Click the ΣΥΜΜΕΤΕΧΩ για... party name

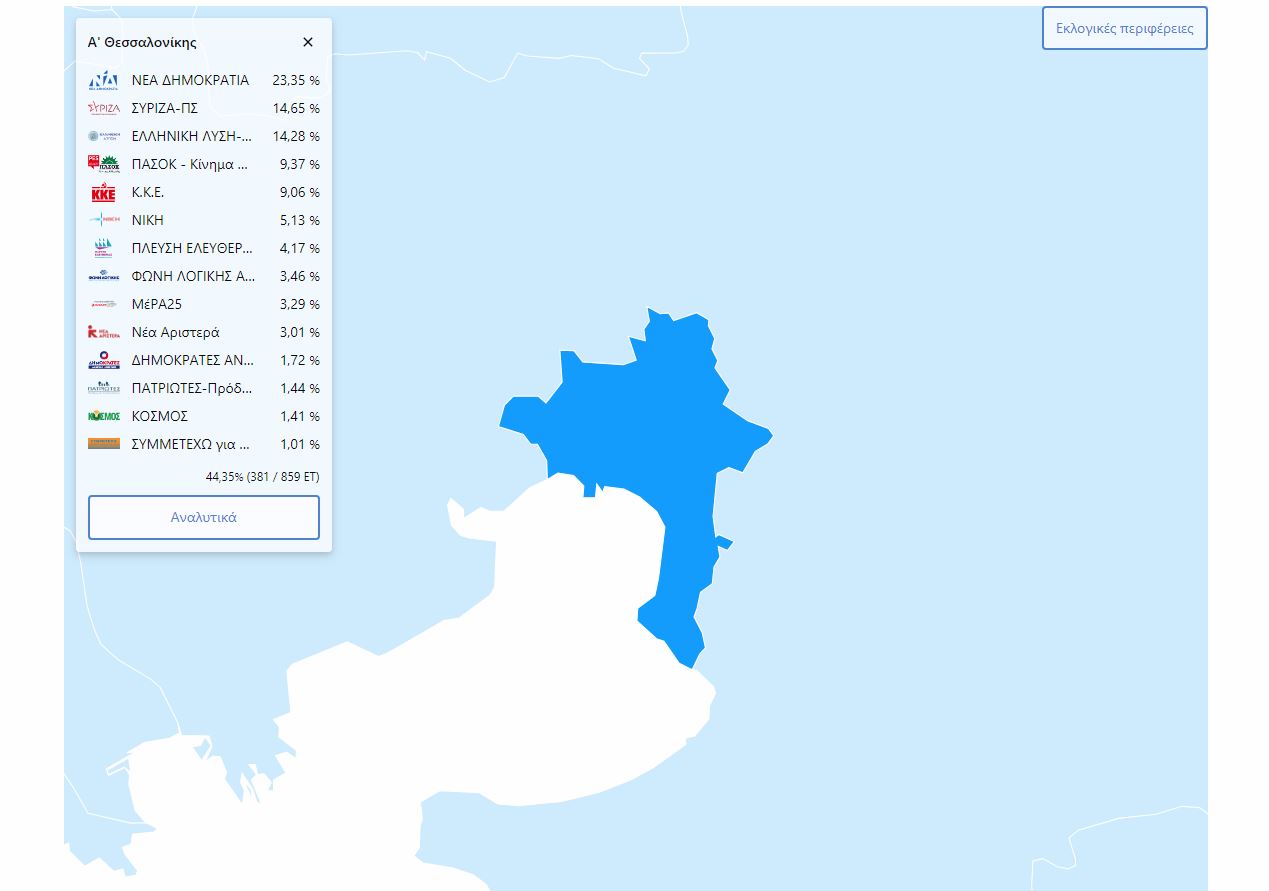point(191,444)
